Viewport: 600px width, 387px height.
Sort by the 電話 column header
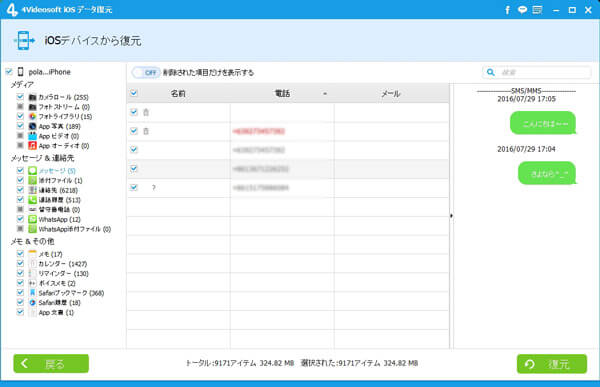point(282,93)
